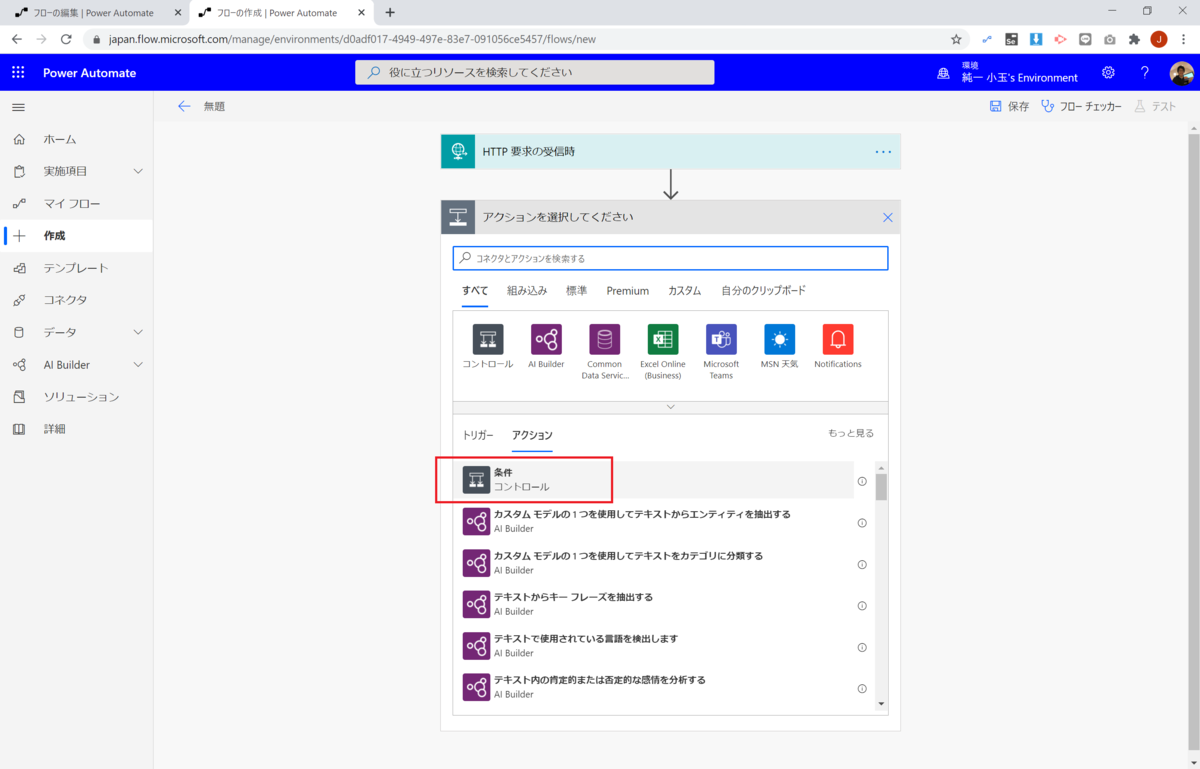The image size is (1200, 769).
Task: Click the Chrome address bar URL
Action: (x=352, y=39)
